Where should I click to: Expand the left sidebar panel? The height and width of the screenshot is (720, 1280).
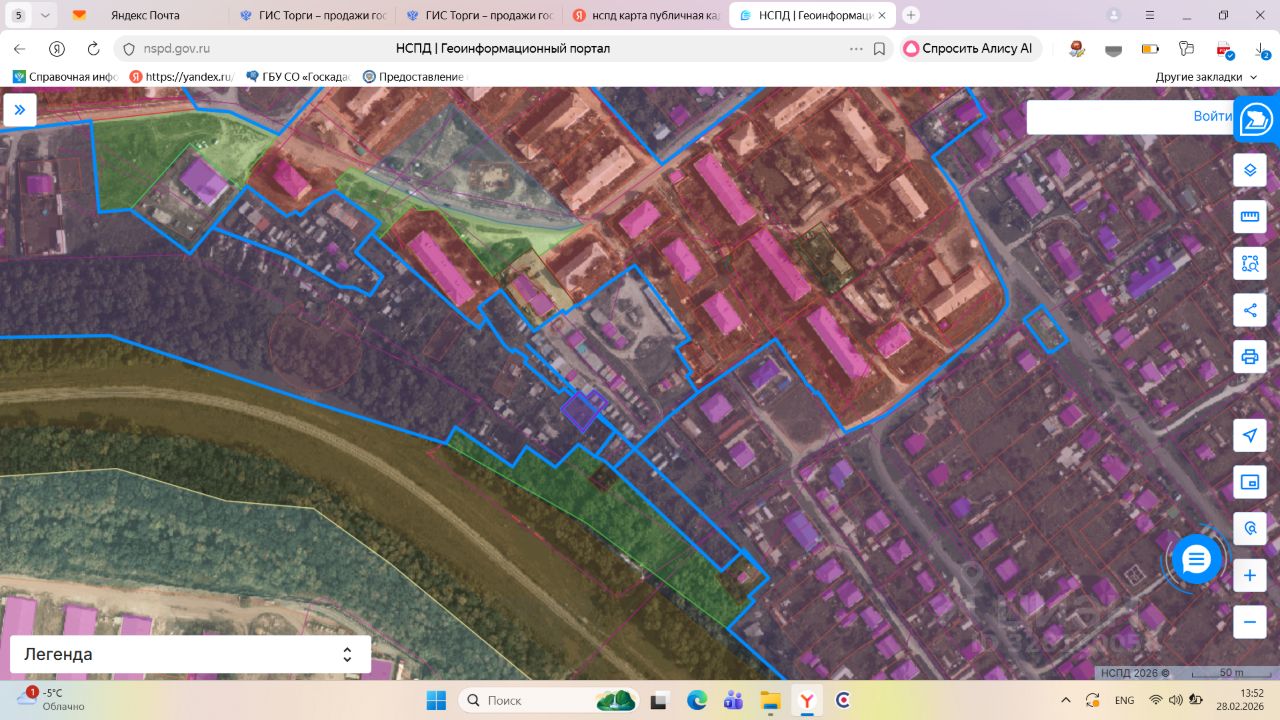[x=20, y=110]
